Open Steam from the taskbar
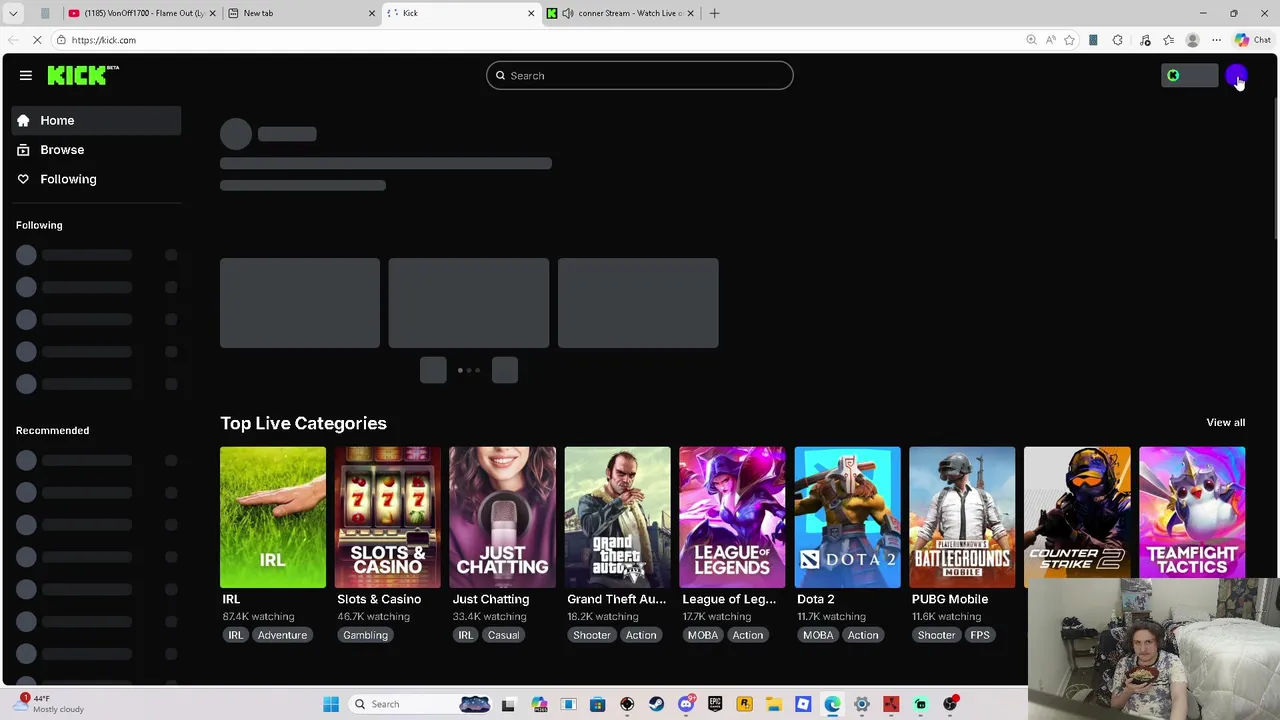The width and height of the screenshot is (1280, 720). (656, 704)
